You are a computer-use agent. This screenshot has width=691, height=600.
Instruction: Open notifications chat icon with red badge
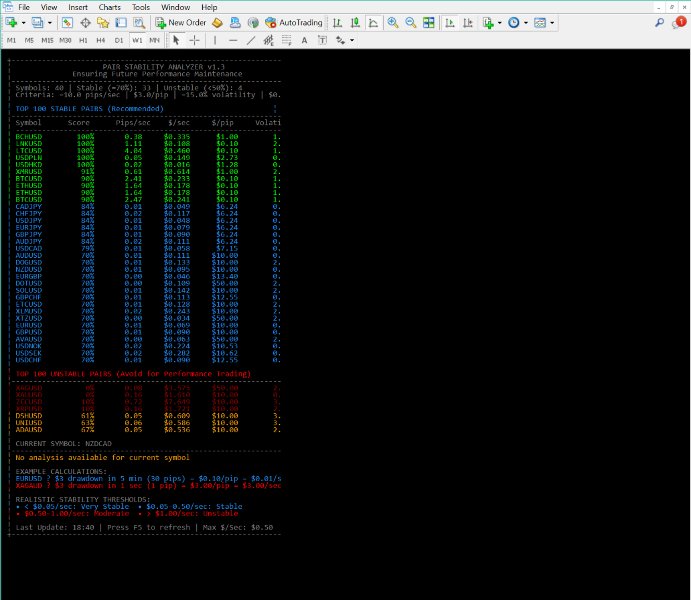(x=679, y=22)
